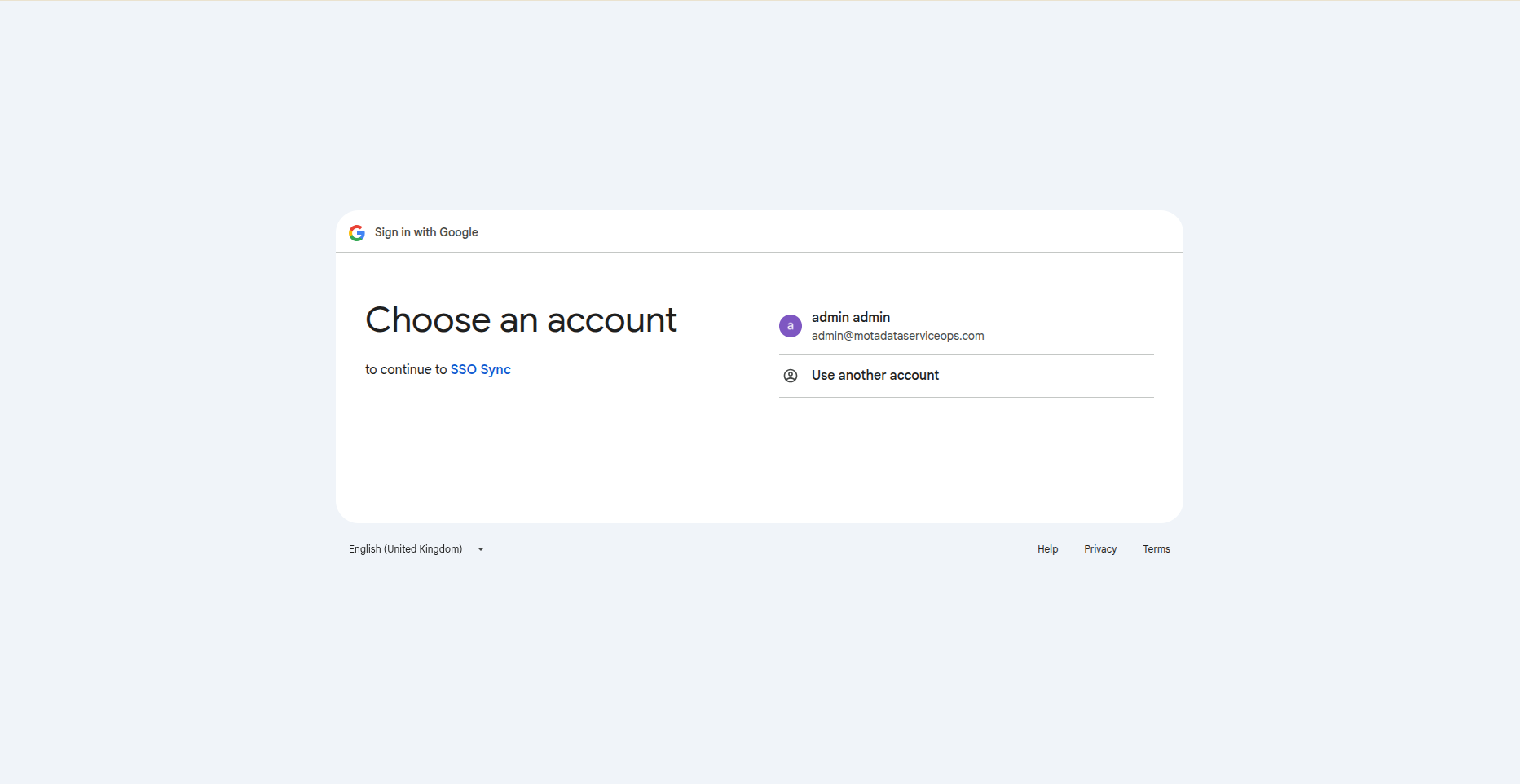Open the SSO Sync link

(x=480, y=369)
